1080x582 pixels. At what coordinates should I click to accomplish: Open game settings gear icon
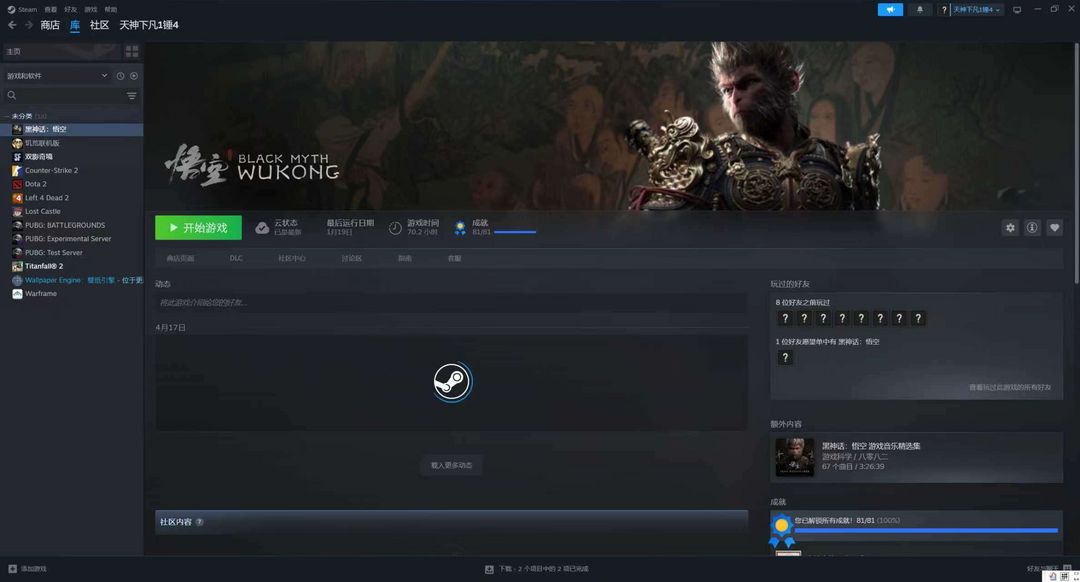pos(1010,228)
